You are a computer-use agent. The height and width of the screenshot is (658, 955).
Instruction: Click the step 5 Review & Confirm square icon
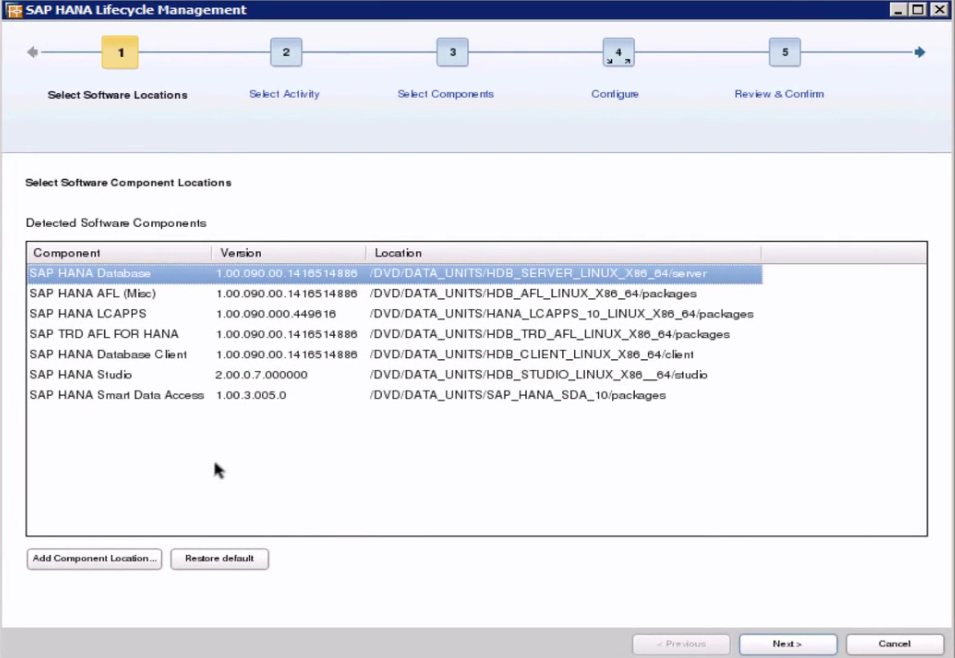tap(784, 52)
